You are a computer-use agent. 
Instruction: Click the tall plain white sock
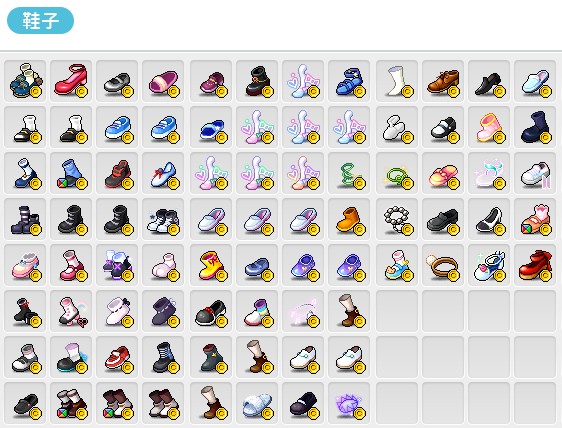(397, 81)
